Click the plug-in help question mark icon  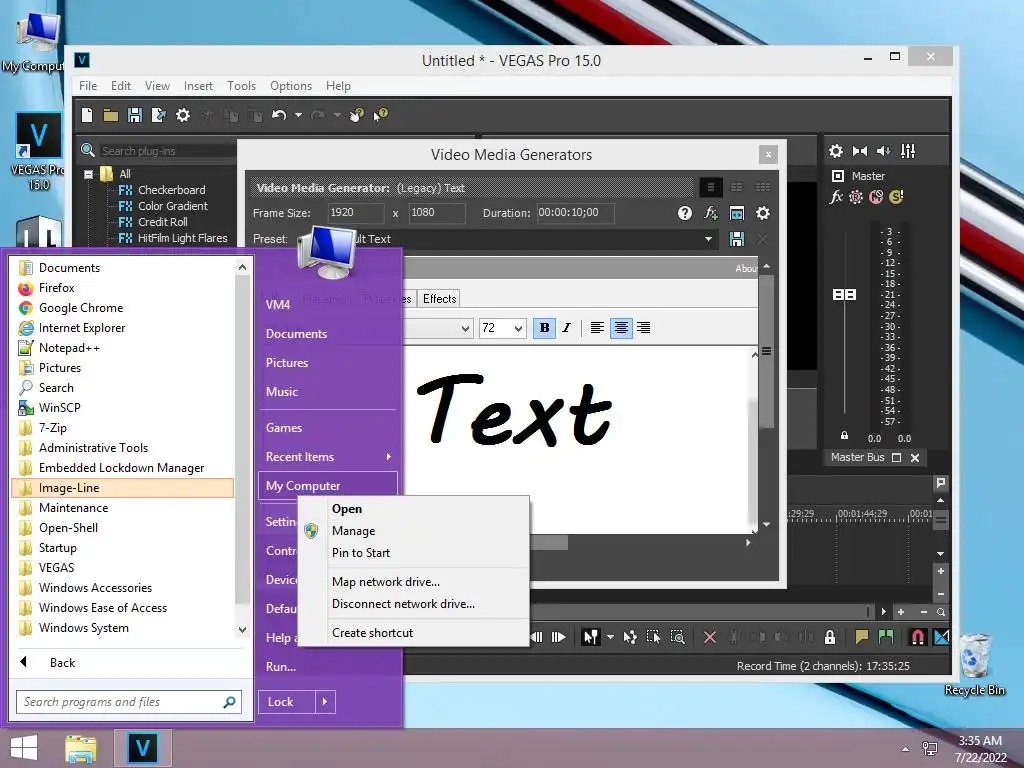[x=684, y=213]
